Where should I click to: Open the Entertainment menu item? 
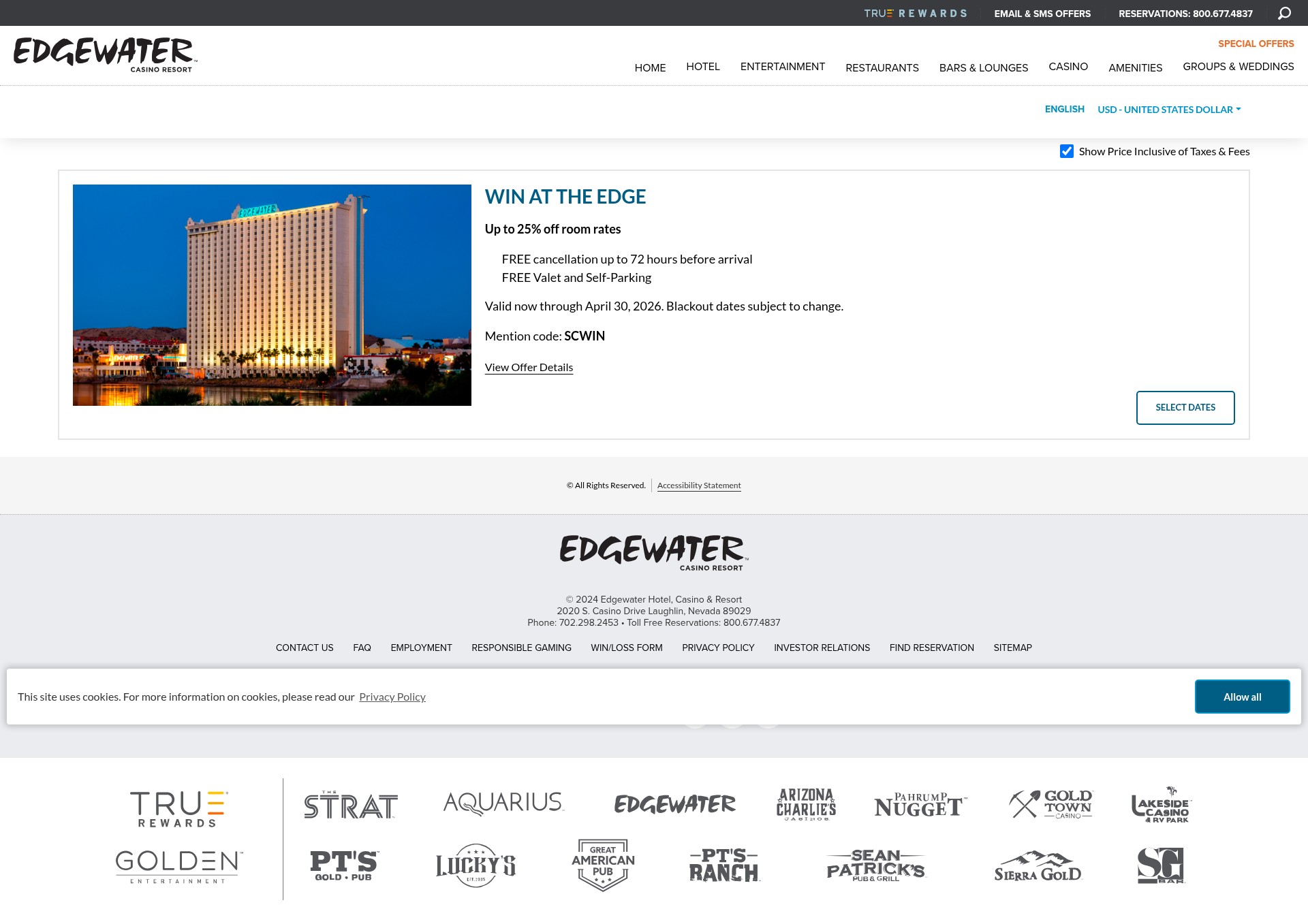click(x=783, y=66)
